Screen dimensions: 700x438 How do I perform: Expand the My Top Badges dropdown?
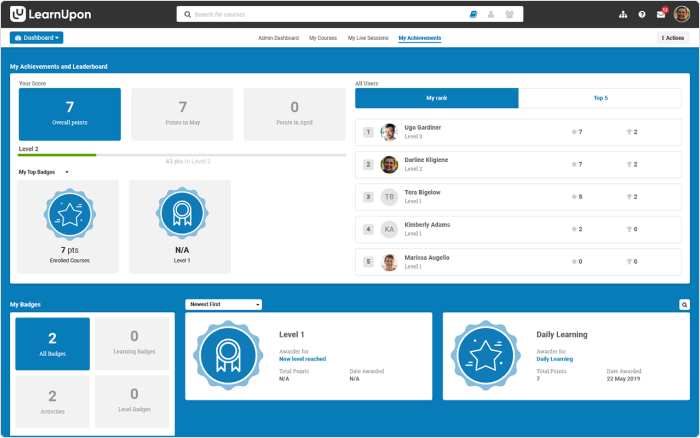coord(44,172)
